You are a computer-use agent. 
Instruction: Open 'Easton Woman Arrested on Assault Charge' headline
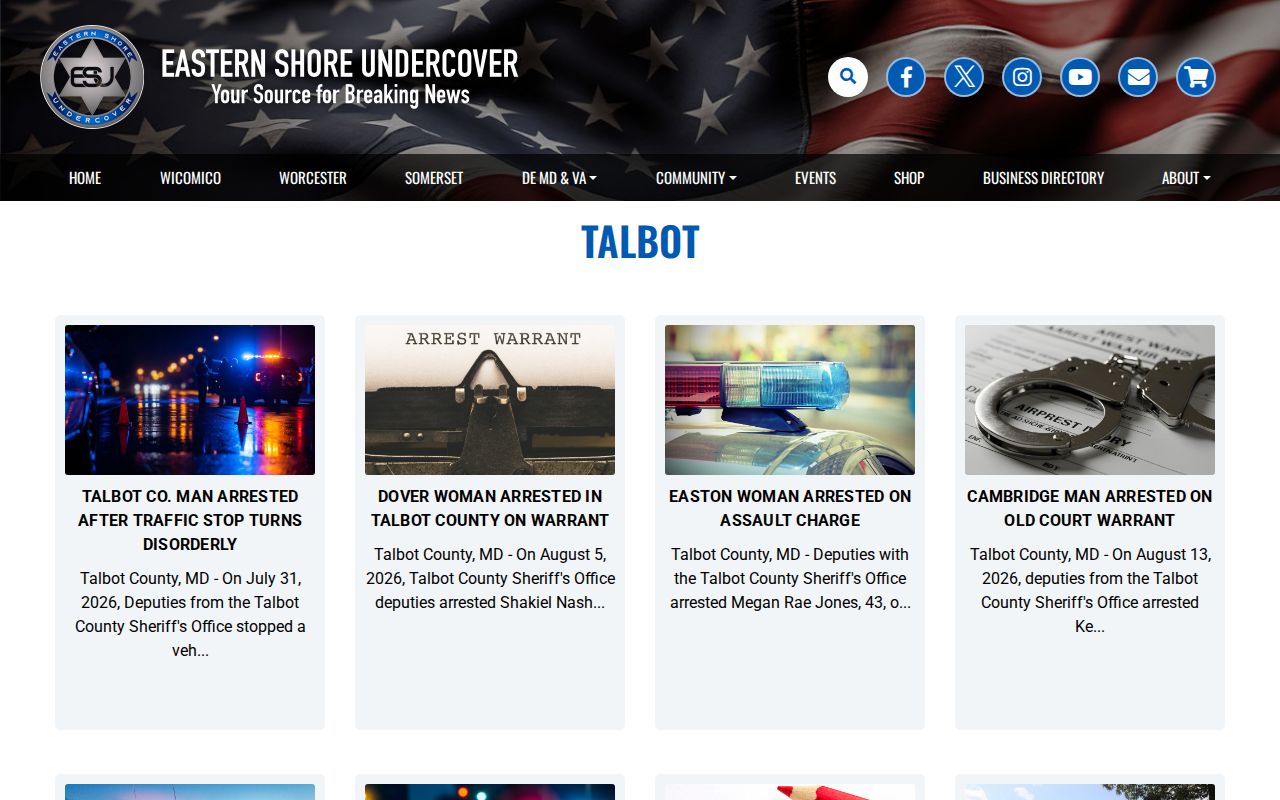pos(790,508)
